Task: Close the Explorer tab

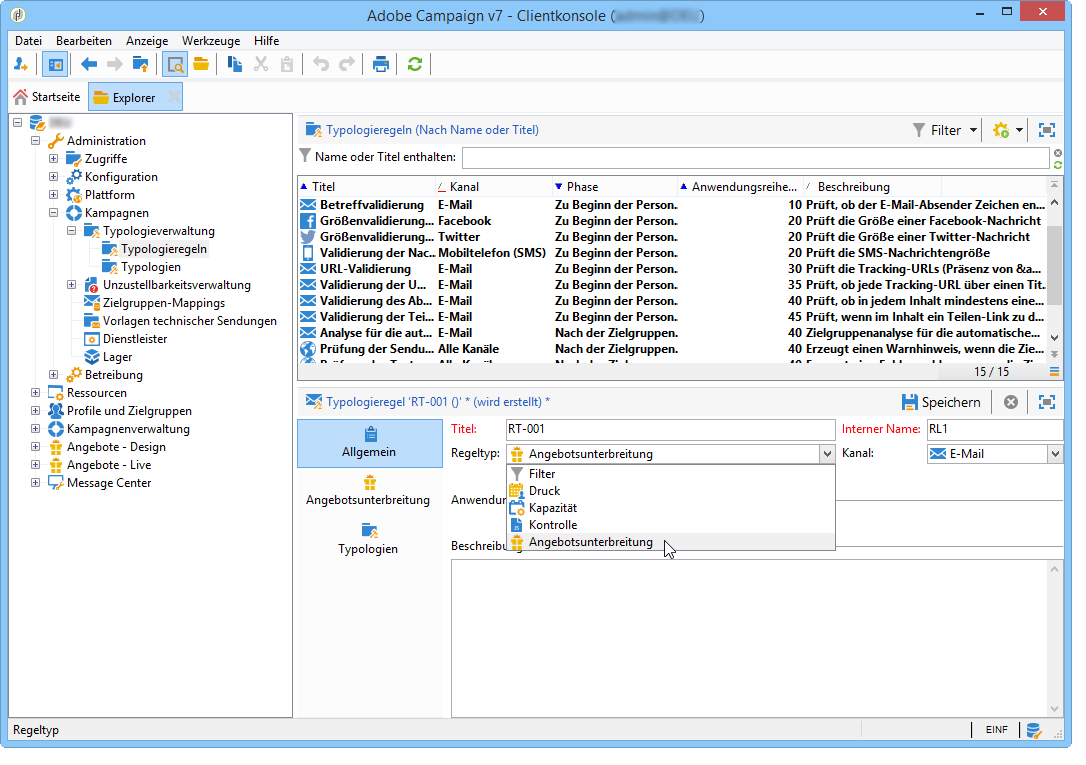Action: tap(175, 97)
